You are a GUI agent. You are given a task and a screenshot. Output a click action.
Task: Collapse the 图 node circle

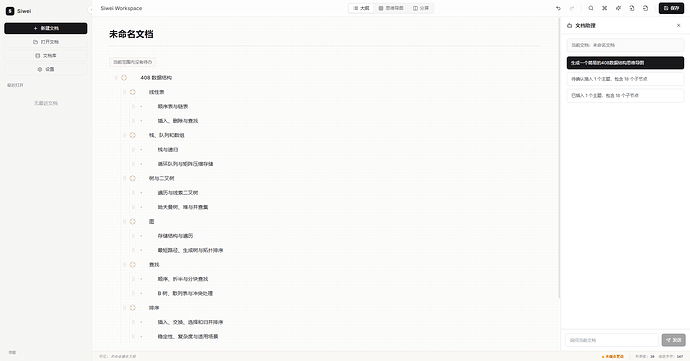(x=132, y=221)
